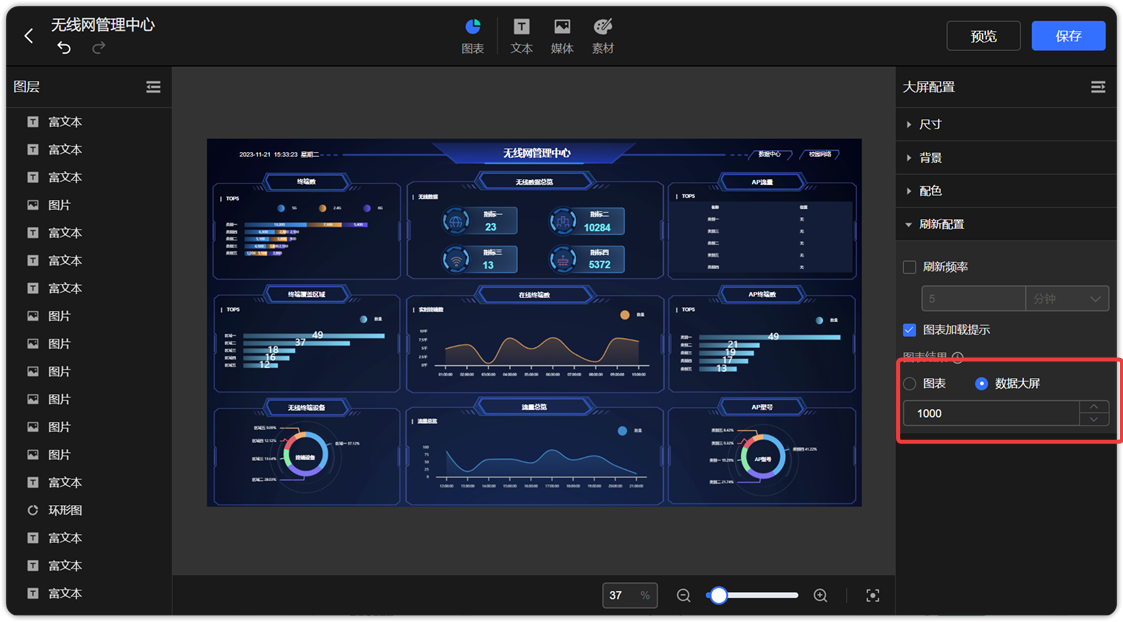Open the 媒体 media tool
1123x622 pixels.
[561, 35]
